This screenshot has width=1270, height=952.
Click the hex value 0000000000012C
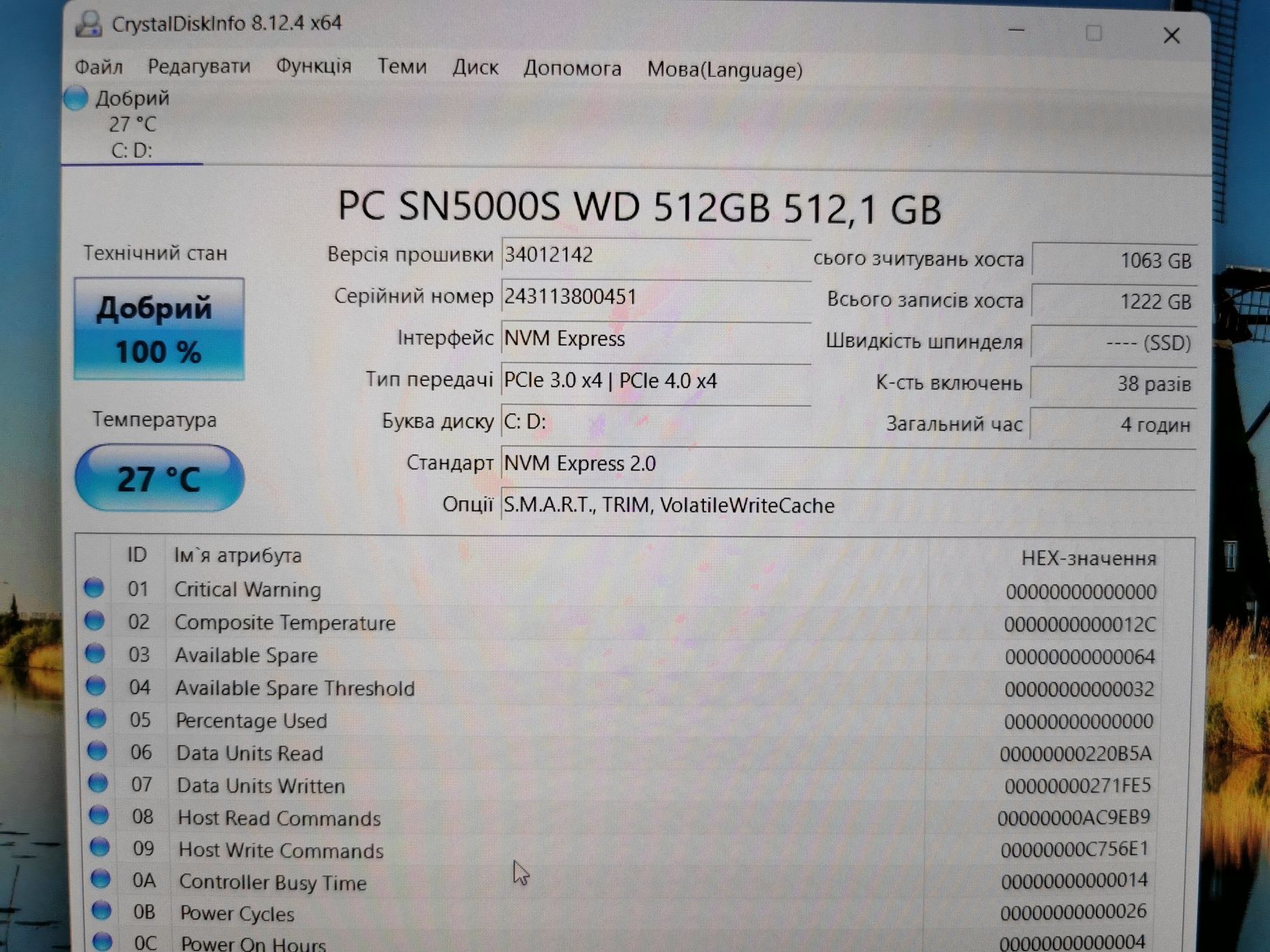(x=1080, y=624)
